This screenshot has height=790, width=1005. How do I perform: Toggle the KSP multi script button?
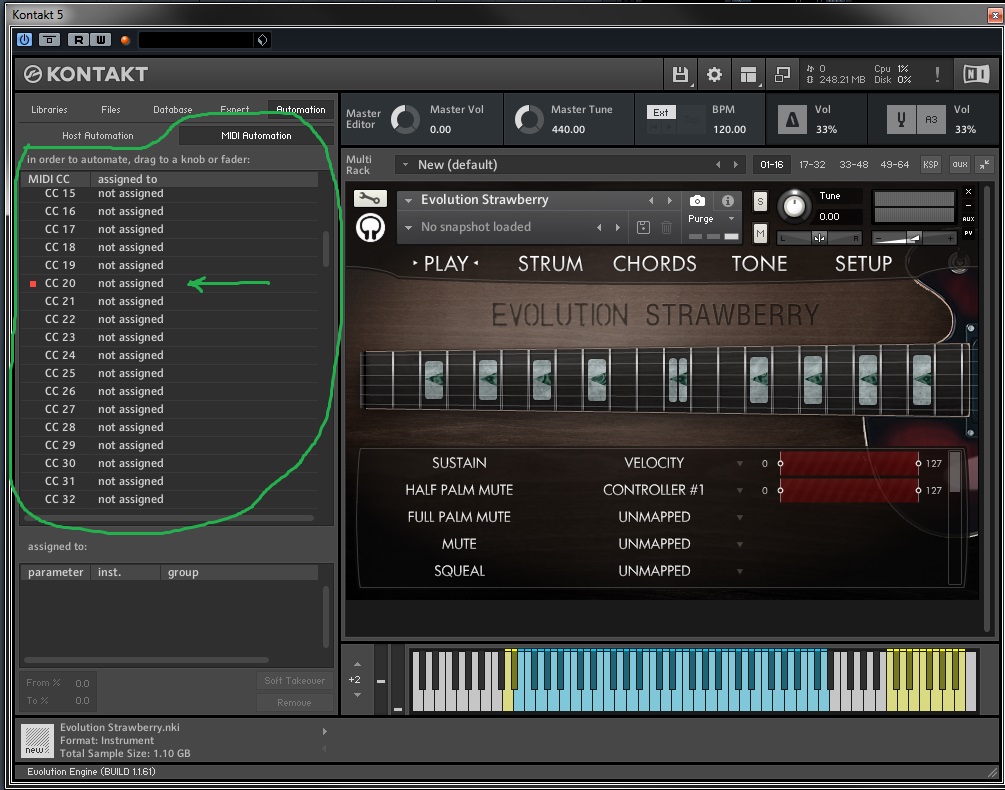pos(931,164)
